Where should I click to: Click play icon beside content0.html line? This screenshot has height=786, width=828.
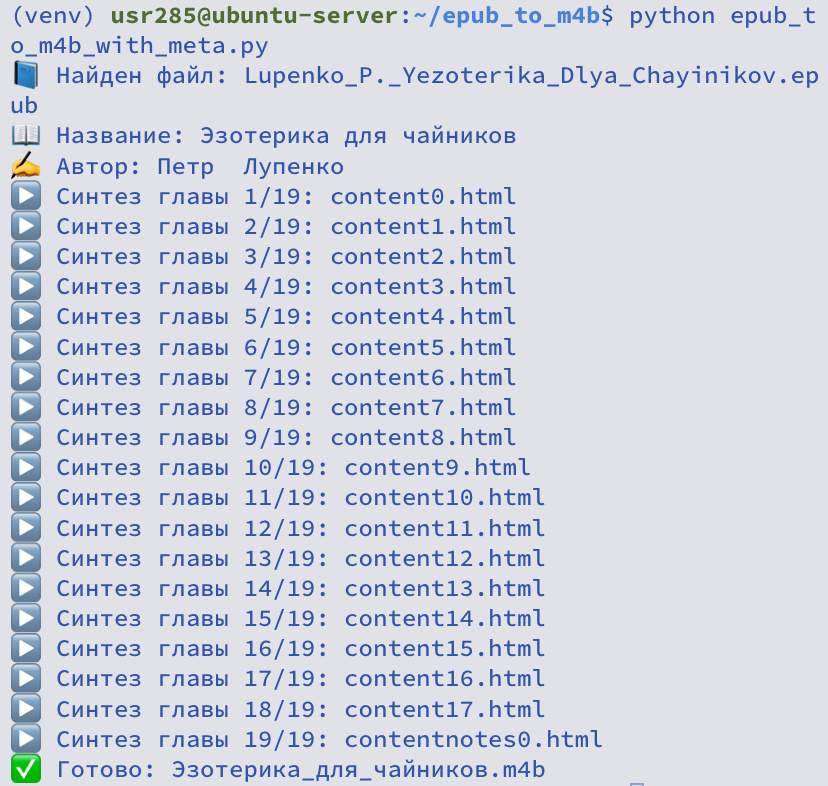pyautogui.click(x=25, y=196)
